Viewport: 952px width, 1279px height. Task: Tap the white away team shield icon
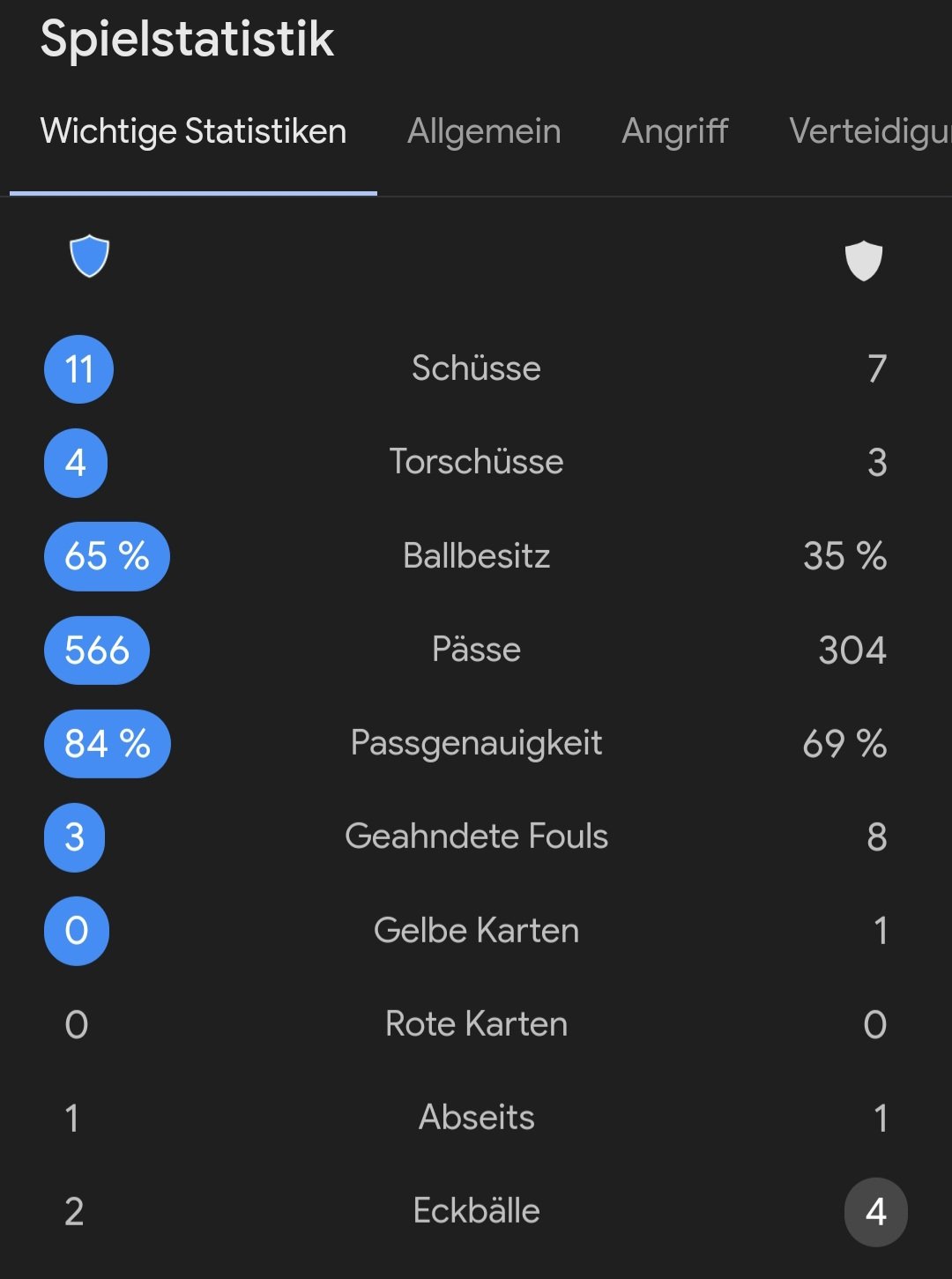863,260
